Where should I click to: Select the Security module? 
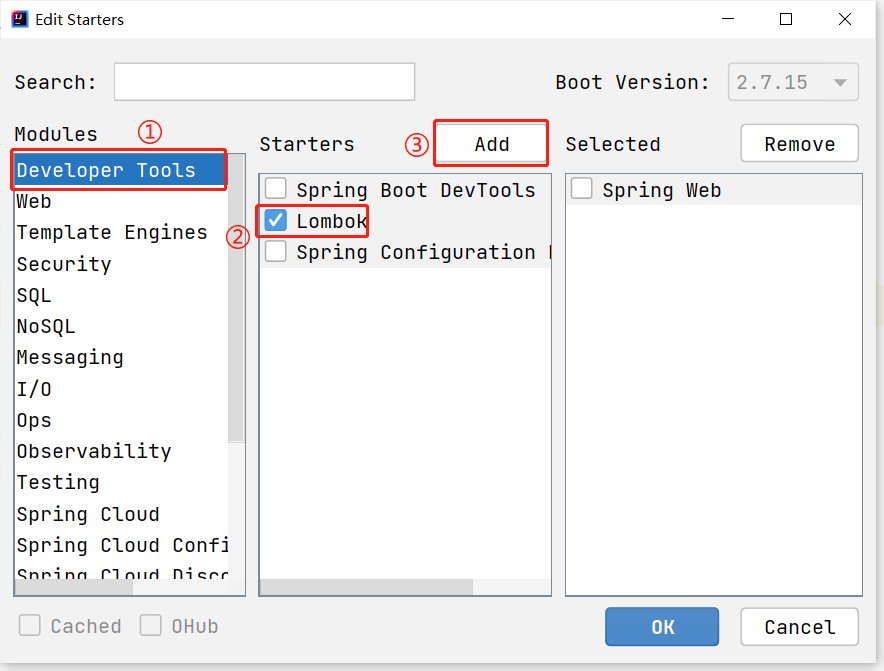(121, 264)
